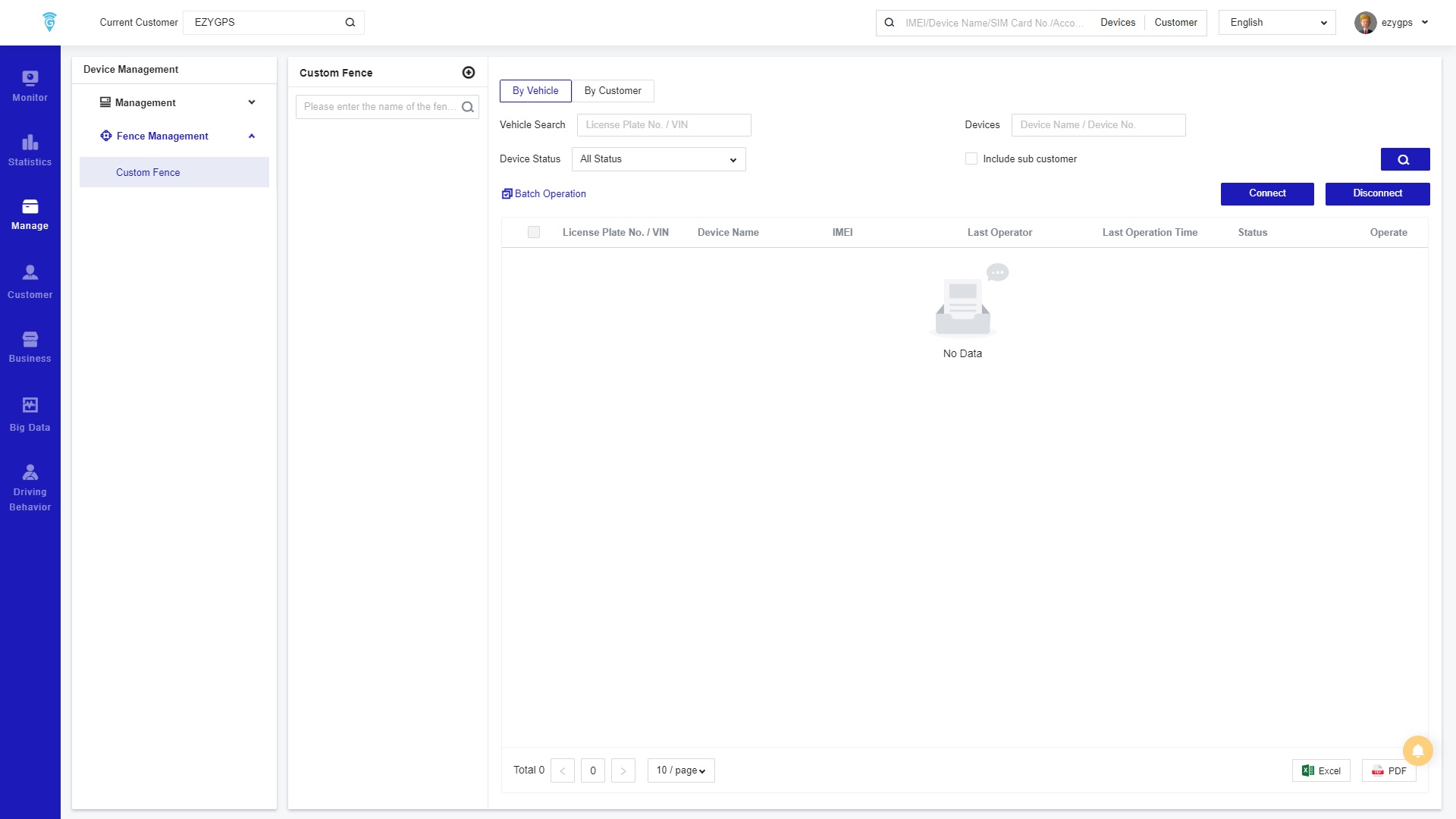The image size is (1456, 819).
Task: Click the Vehicle Search license plate field
Action: tap(664, 125)
